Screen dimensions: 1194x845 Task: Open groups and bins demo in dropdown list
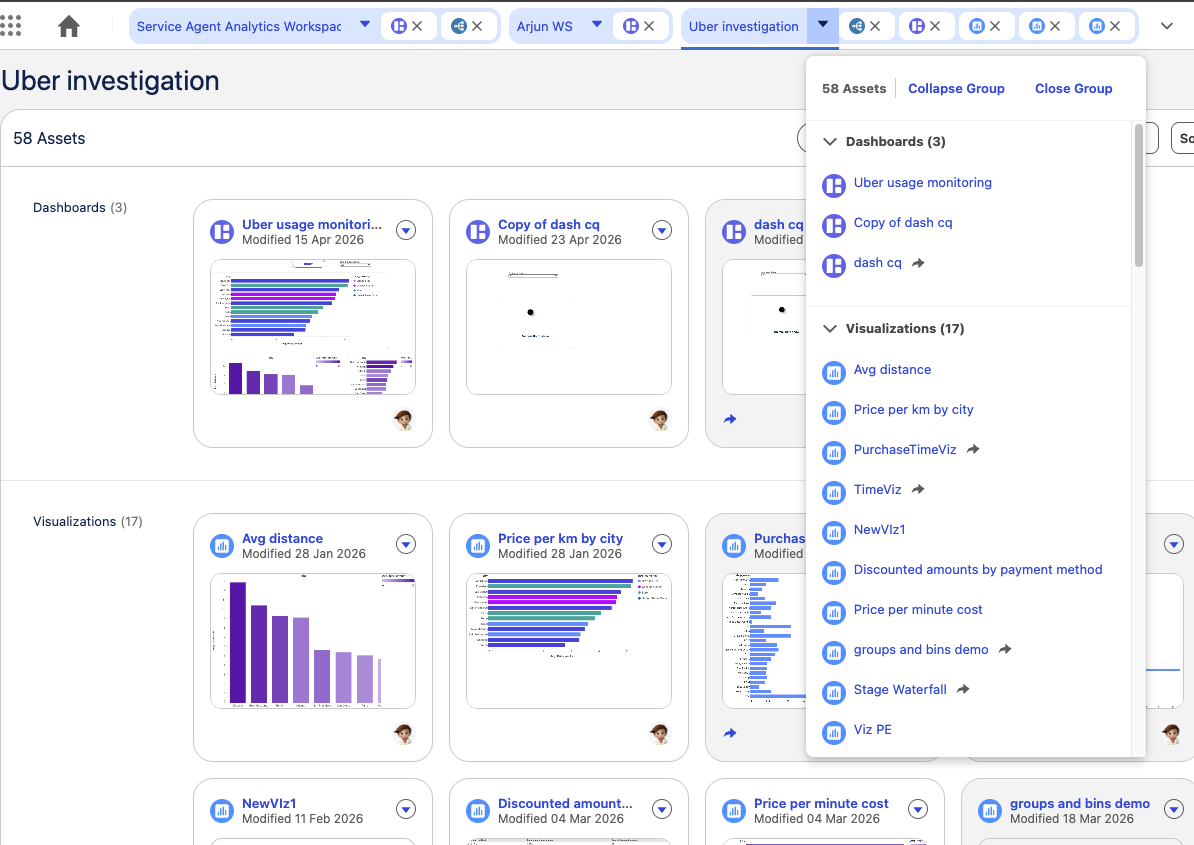[x=921, y=649]
